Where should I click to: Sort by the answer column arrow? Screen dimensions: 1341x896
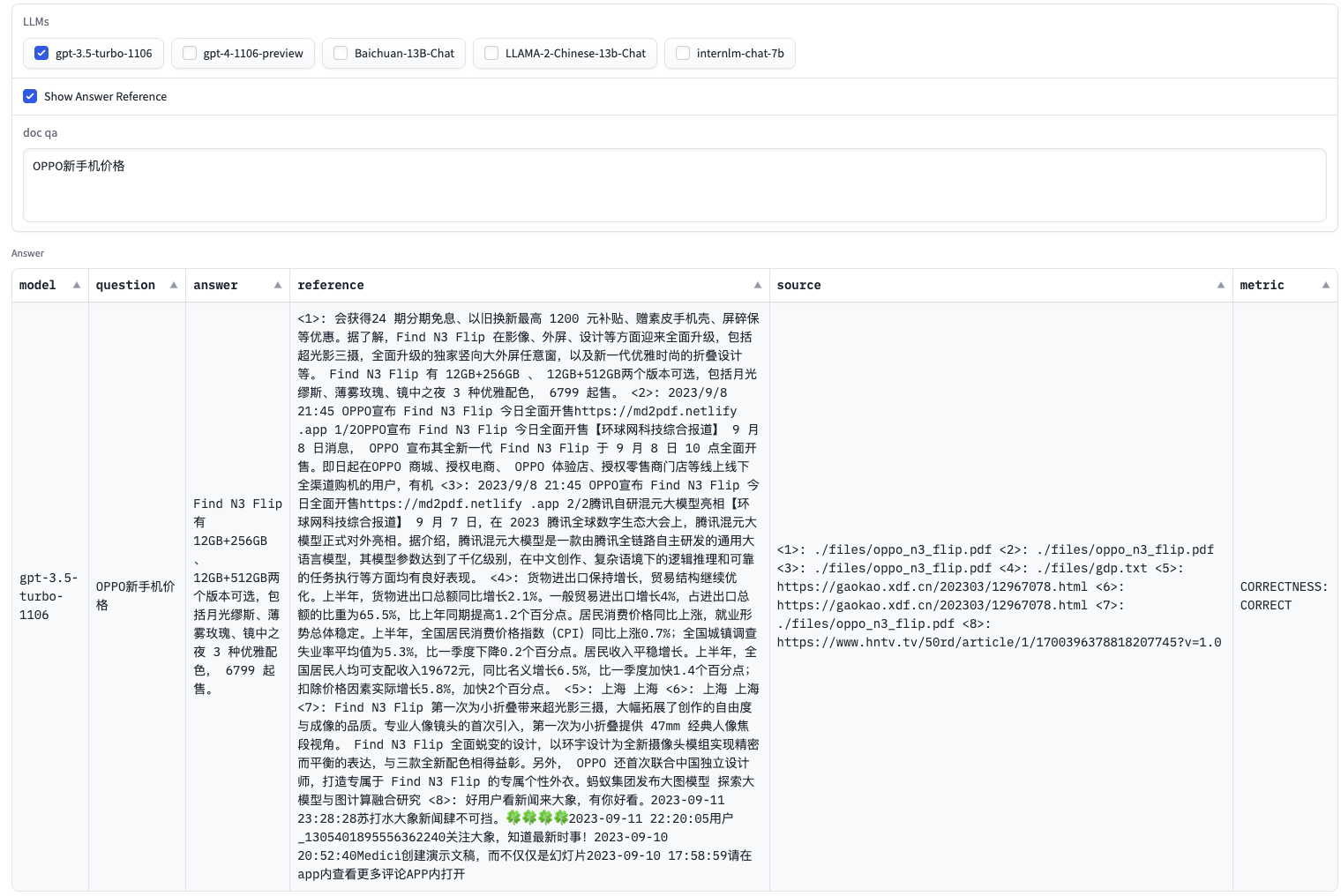(278, 285)
